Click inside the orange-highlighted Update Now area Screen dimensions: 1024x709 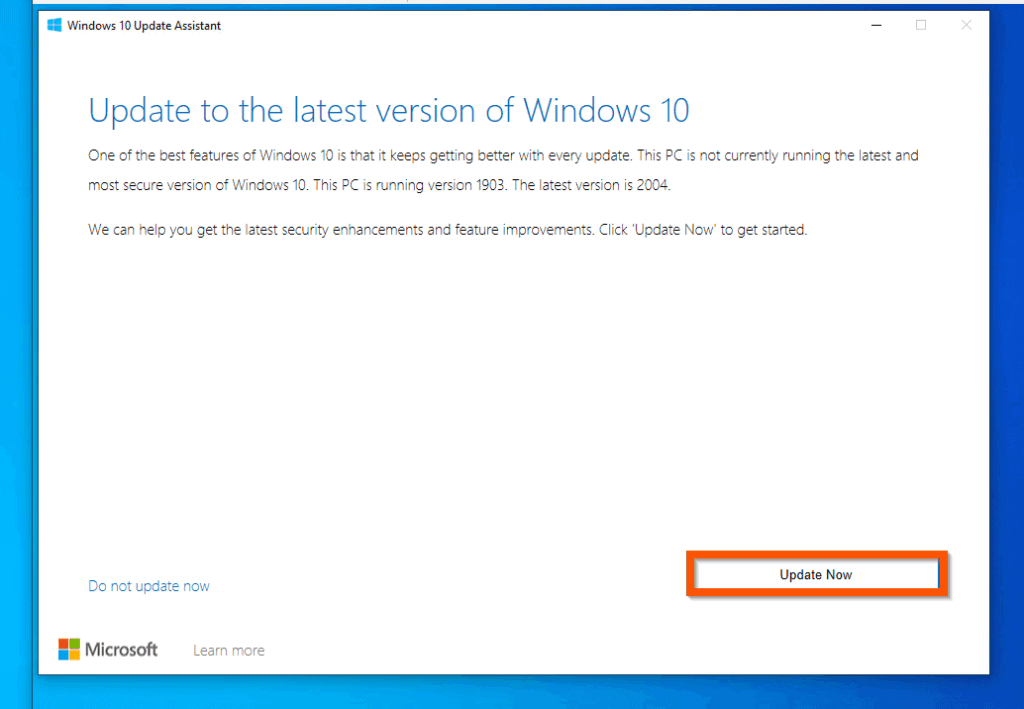click(x=816, y=574)
